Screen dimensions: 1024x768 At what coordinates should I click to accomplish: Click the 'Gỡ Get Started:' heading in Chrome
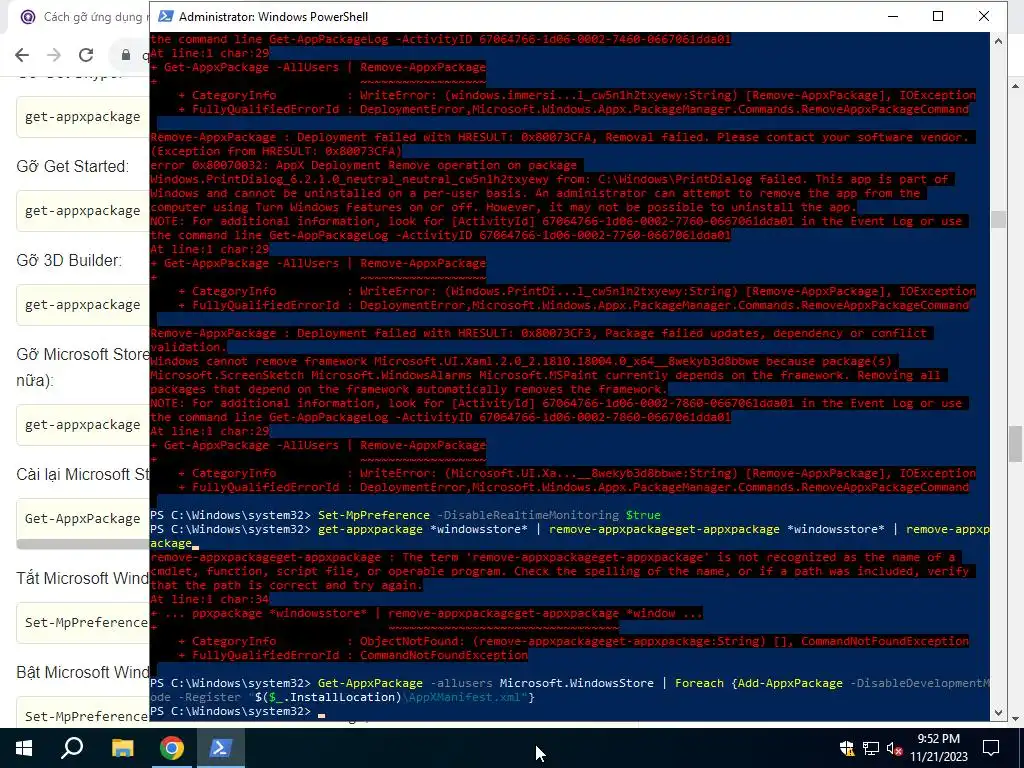click(72, 166)
